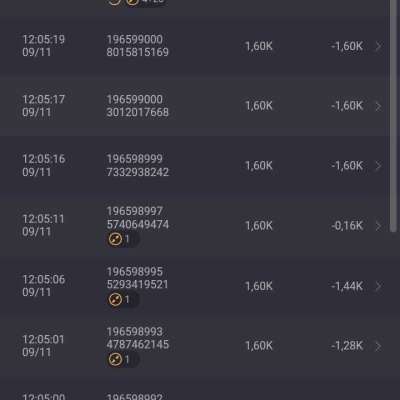Click the badge icon on the 12:05:06 row

point(115,299)
